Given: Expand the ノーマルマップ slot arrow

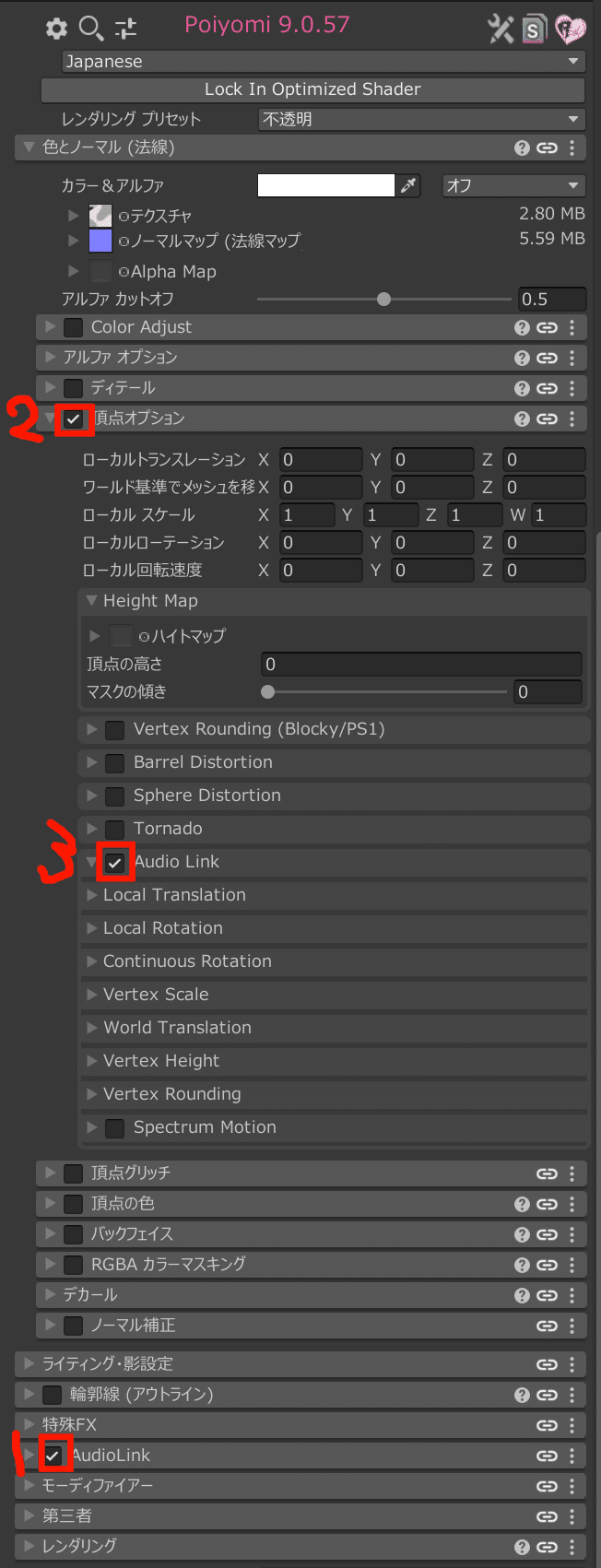Looking at the screenshot, I should click(74, 241).
